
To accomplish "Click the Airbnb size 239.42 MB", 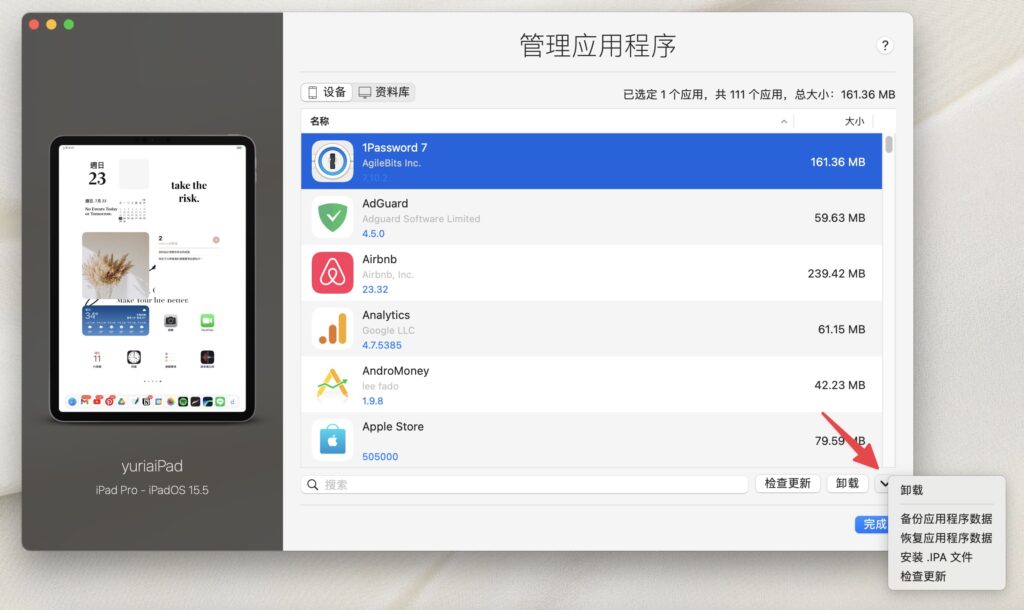I will click(837, 274).
